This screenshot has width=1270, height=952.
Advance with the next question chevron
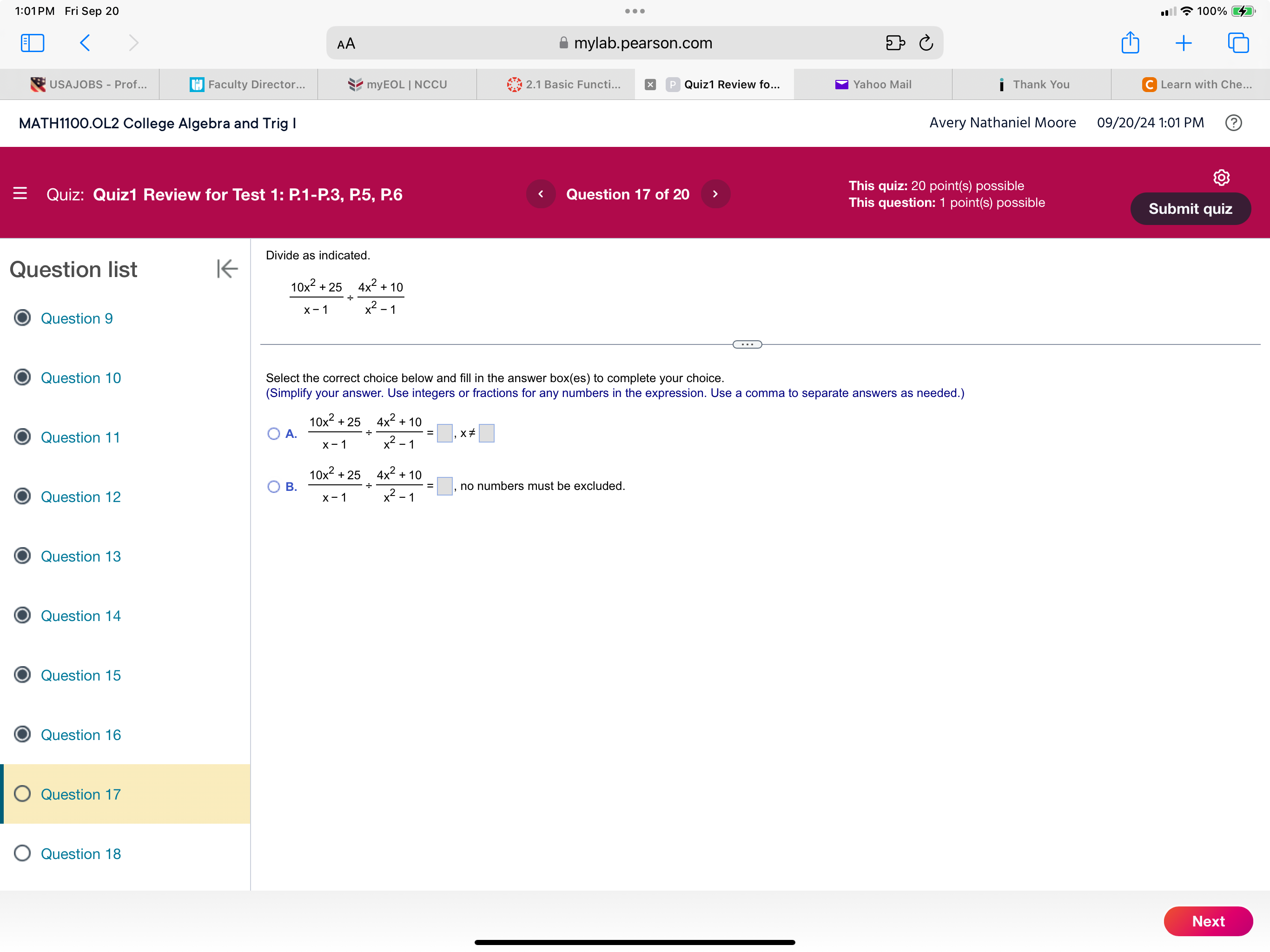pyautogui.click(x=715, y=194)
